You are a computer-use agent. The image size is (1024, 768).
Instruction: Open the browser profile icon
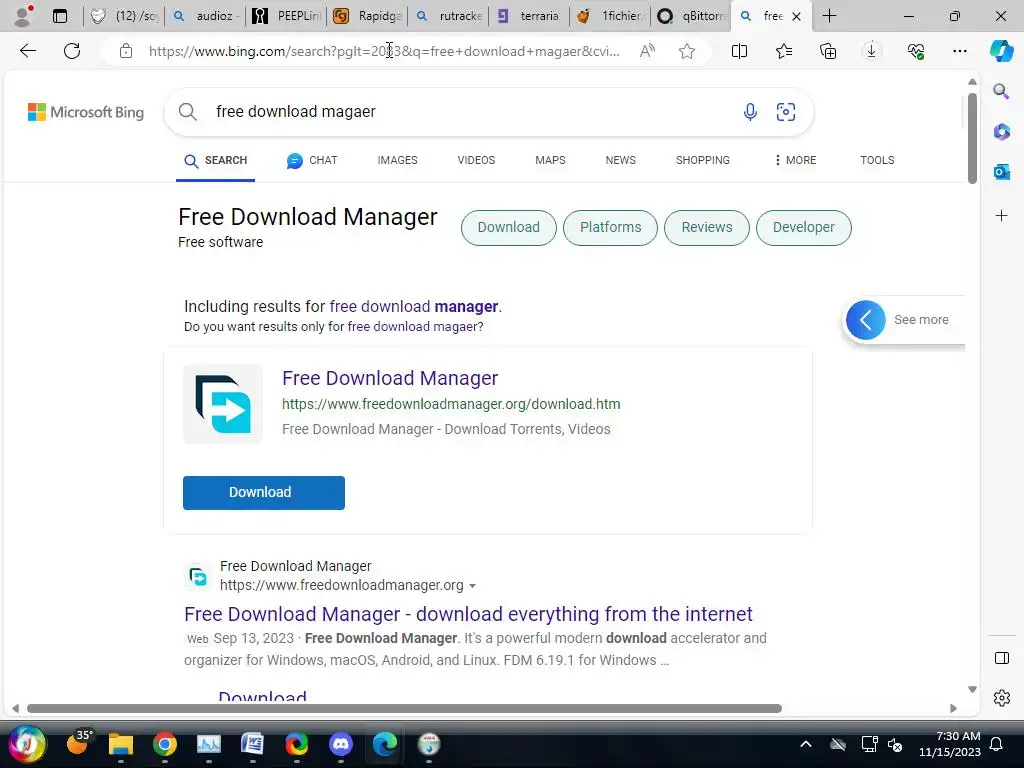tap(24, 16)
